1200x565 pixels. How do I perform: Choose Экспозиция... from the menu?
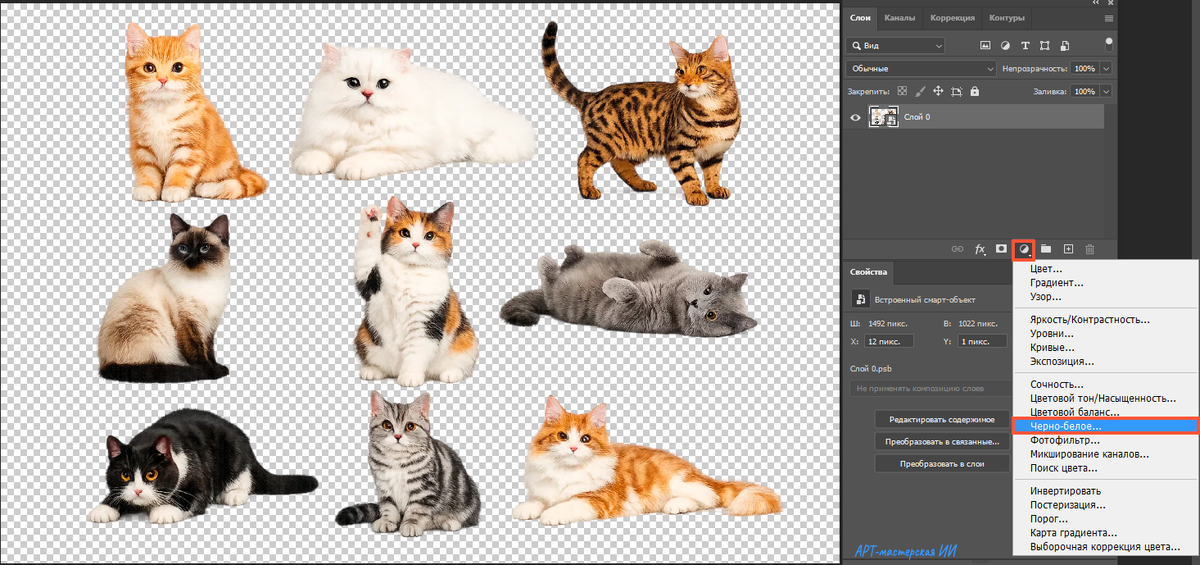[1105, 362]
